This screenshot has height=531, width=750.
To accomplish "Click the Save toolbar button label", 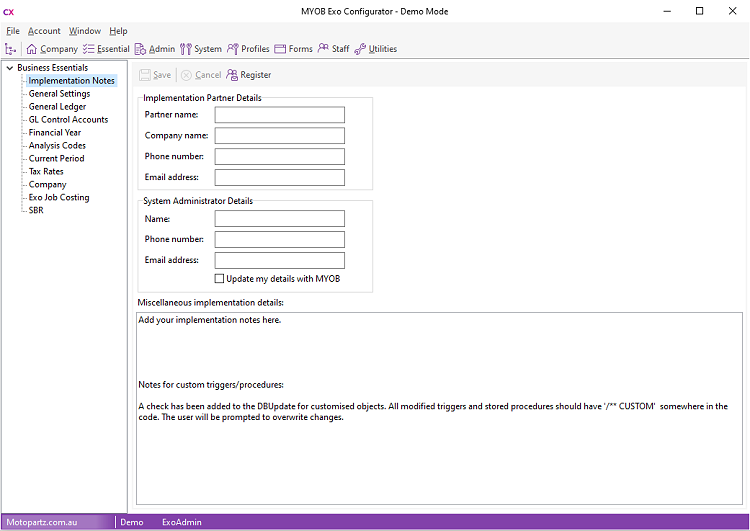I will [162, 75].
